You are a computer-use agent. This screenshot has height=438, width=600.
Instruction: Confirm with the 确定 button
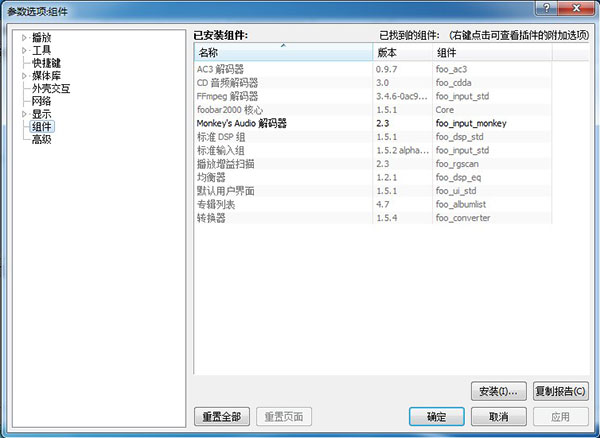[437, 416]
